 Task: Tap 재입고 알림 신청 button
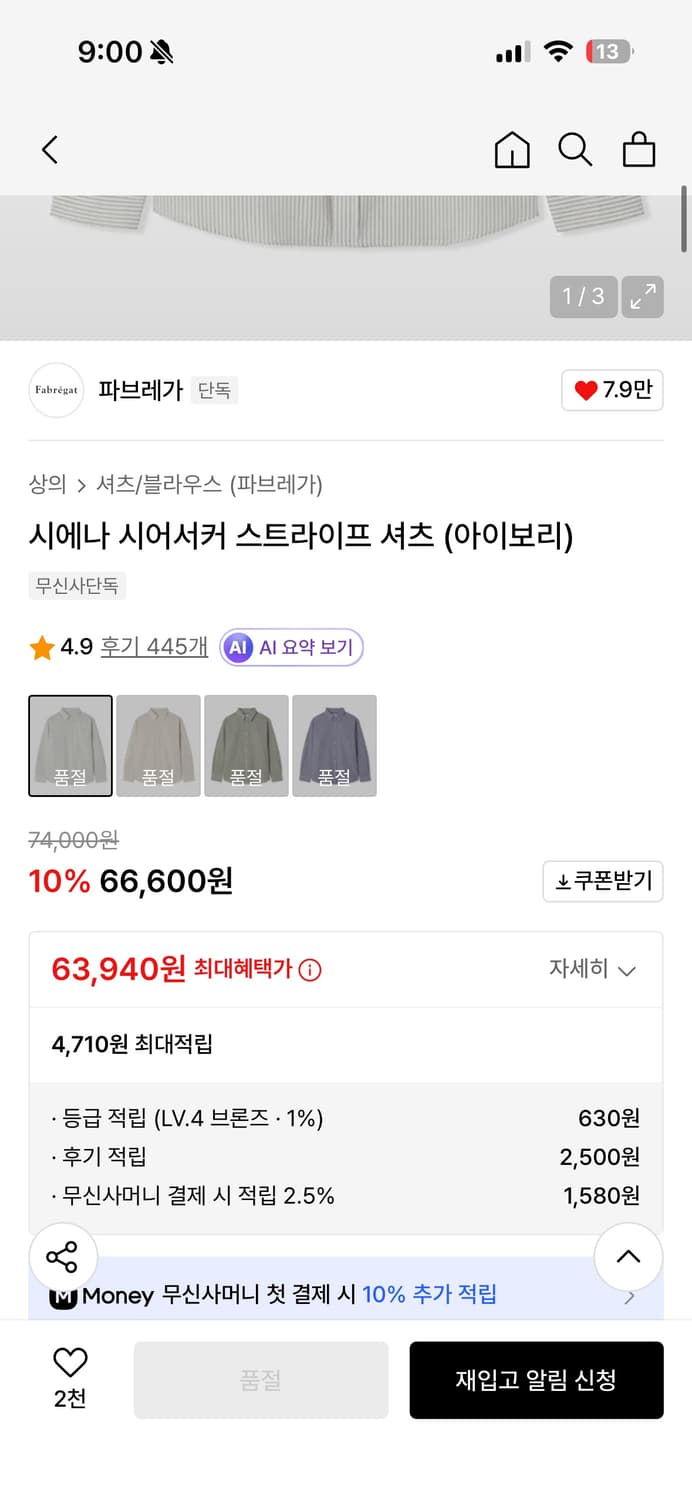pos(536,1380)
